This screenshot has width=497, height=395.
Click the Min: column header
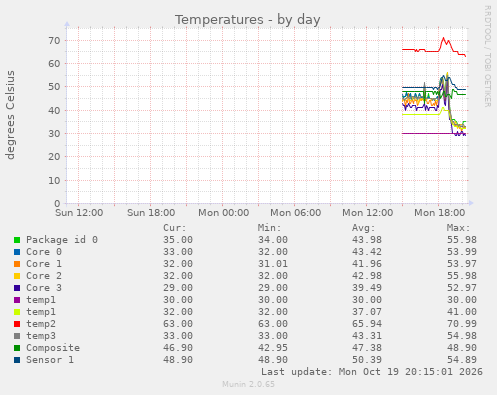click(269, 228)
